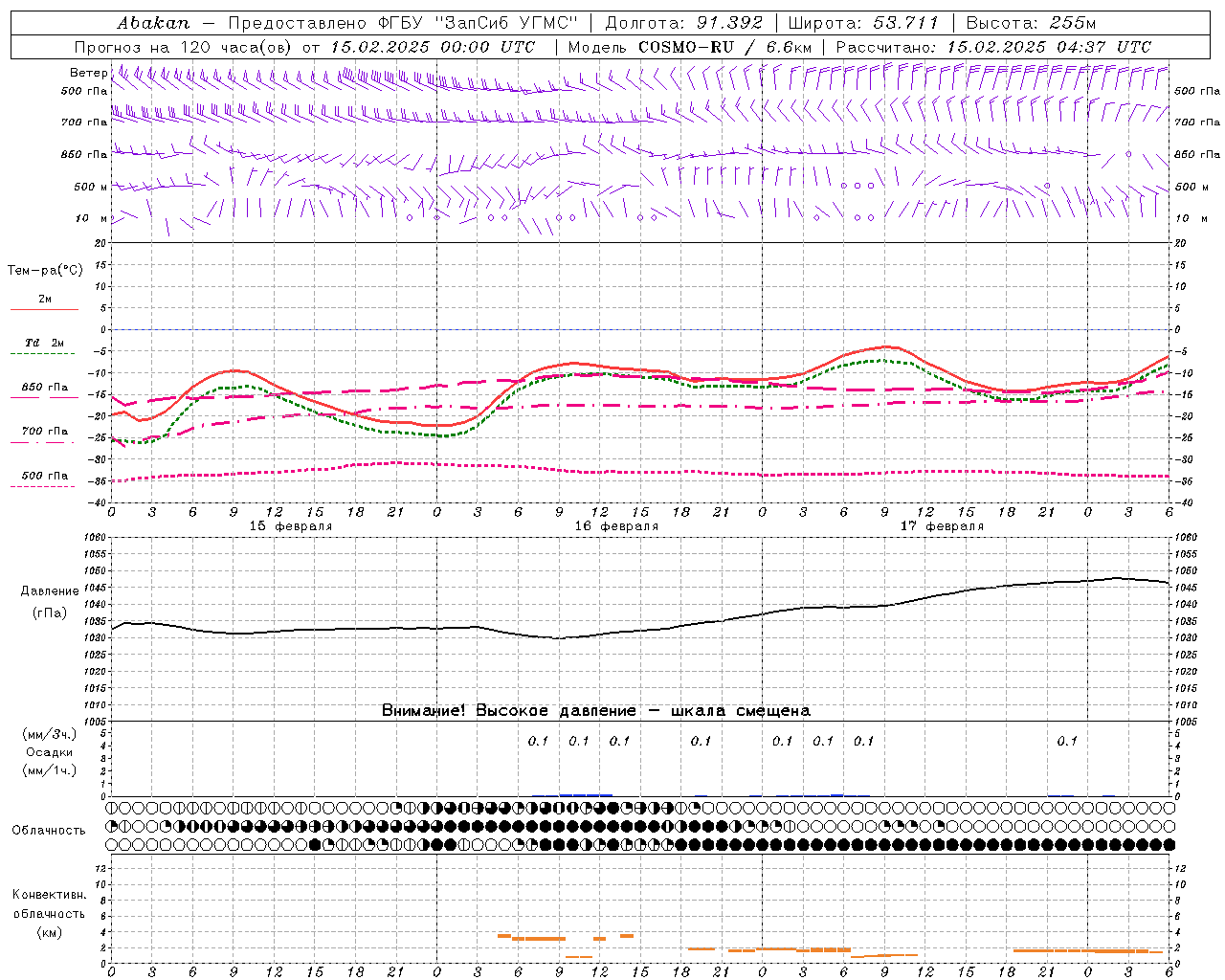Select the '2м' temperature legend entry
This screenshot has height=980, width=1225.
(45, 300)
